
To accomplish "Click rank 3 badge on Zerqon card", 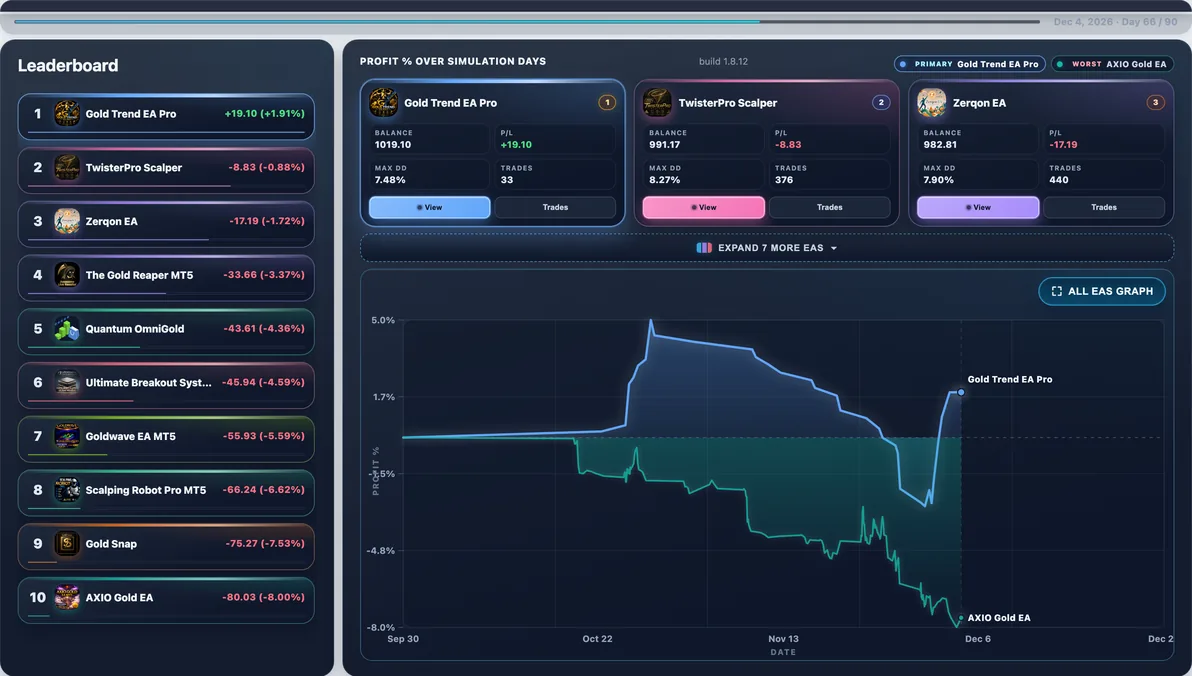I will point(1156,102).
